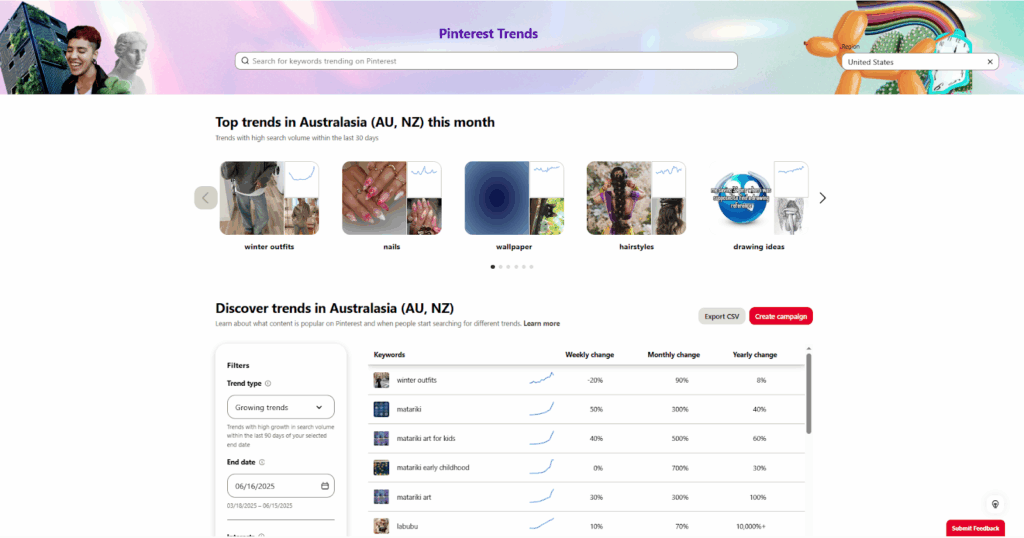The height and width of the screenshot is (538, 1024).
Task: Click the Pinterest Trends title
Action: coord(488,33)
